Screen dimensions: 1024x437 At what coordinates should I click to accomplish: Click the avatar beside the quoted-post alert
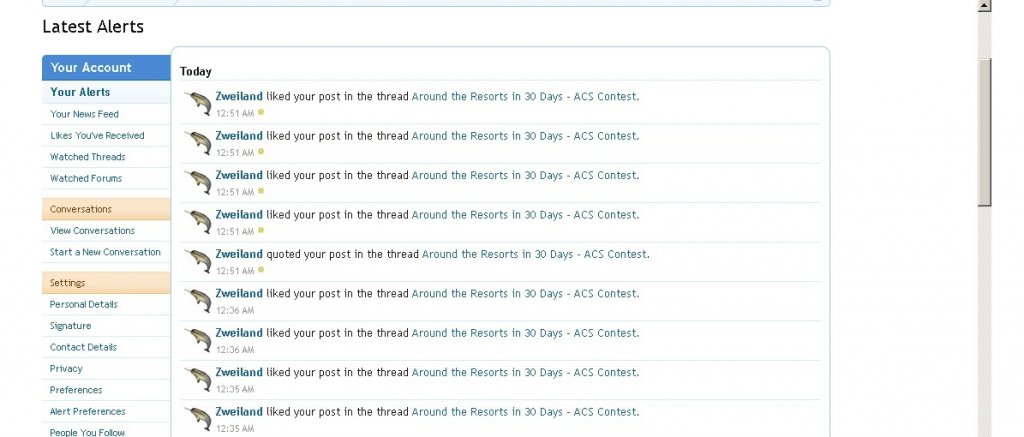[198, 261]
